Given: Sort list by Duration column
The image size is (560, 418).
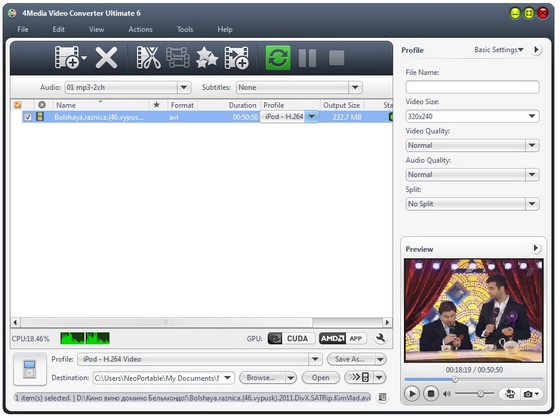Looking at the screenshot, I should click(x=242, y=105).
